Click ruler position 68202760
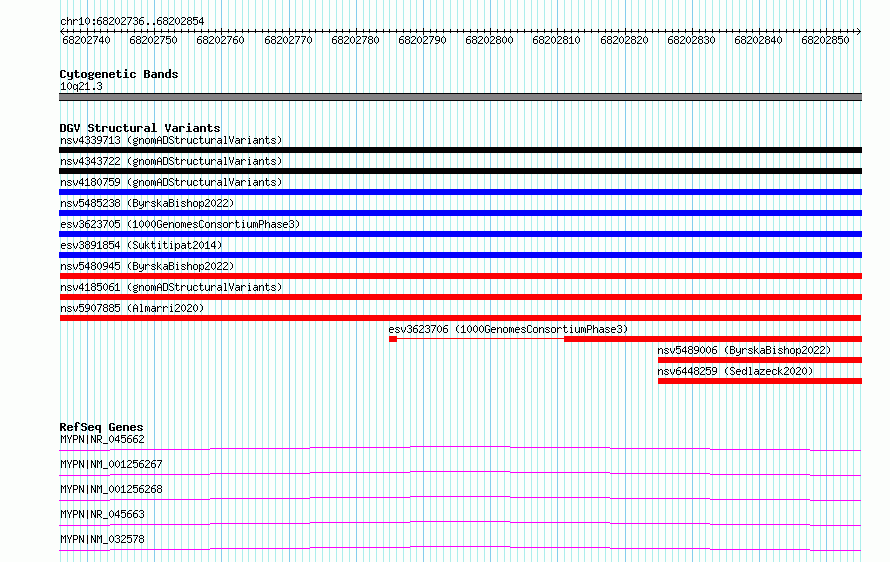The height and width of the screenshot is (562, 890). (x=220, y=40)
